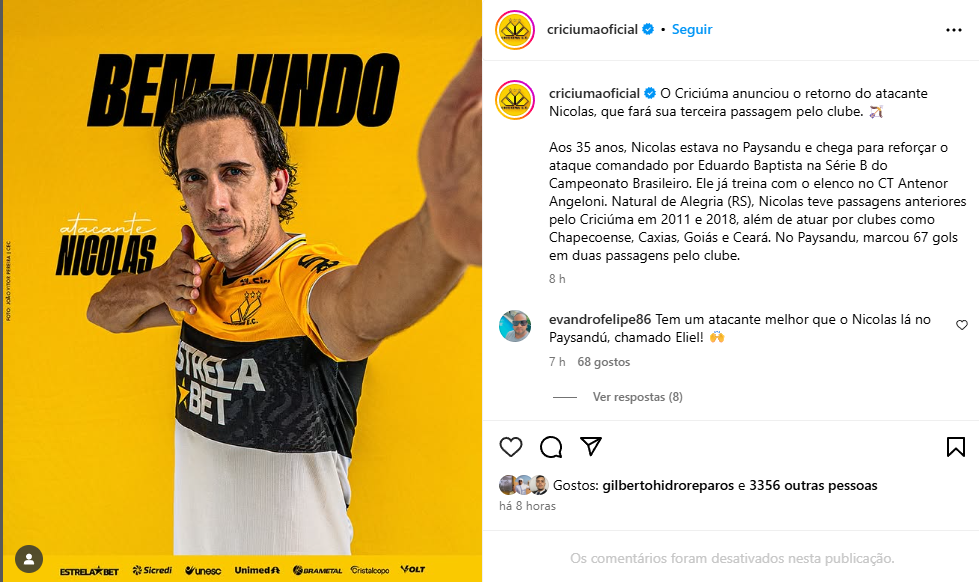Expand Ver respostas (8) replies

point(637,397)
